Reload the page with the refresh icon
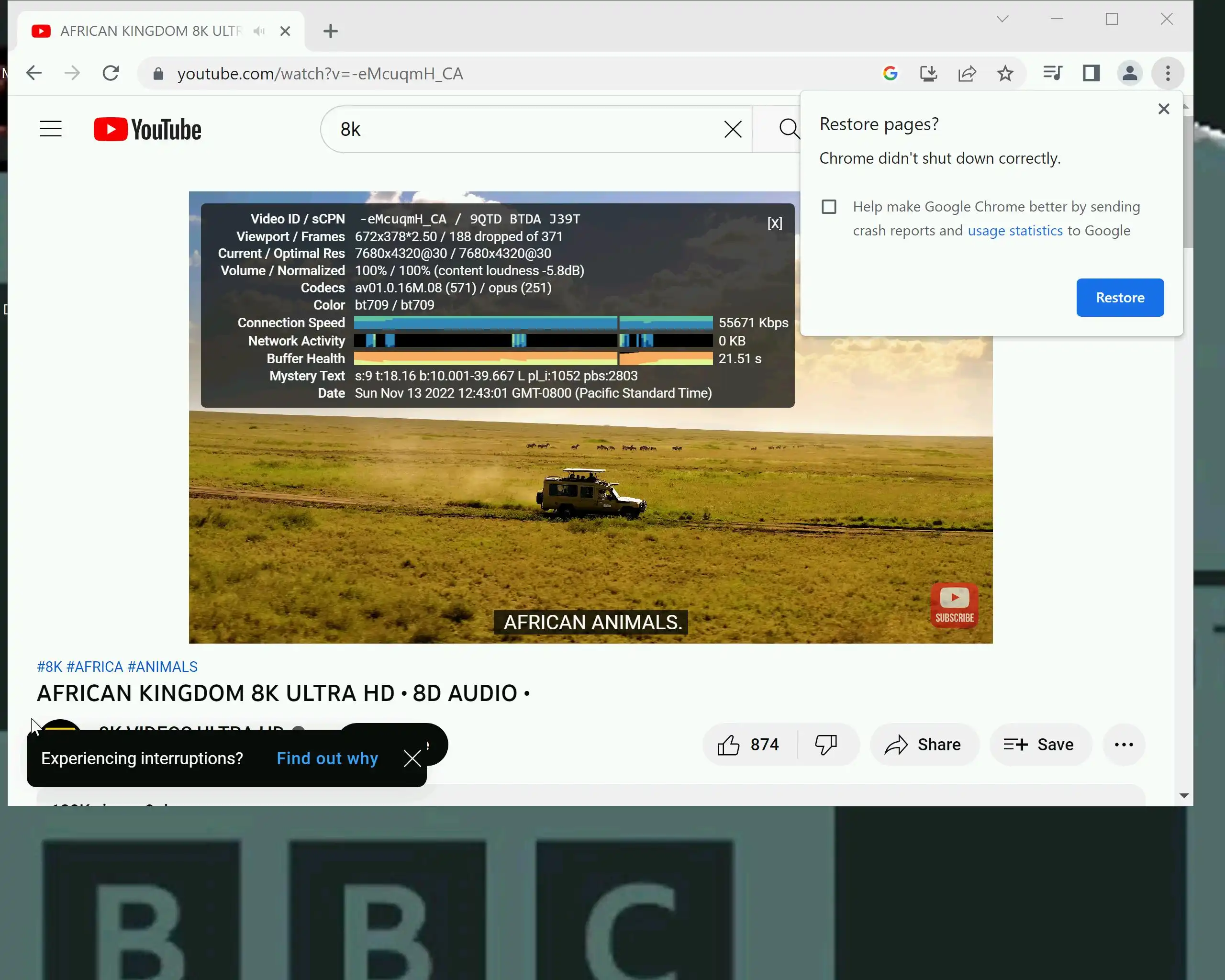Screen dimensions: 1225x980 point(111,73)
